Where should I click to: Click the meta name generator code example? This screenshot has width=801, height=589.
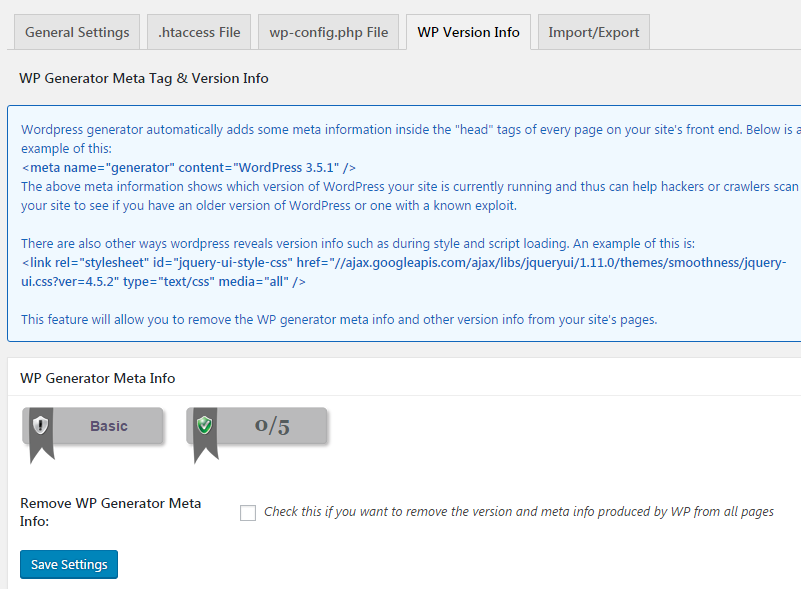coord(188,167)
